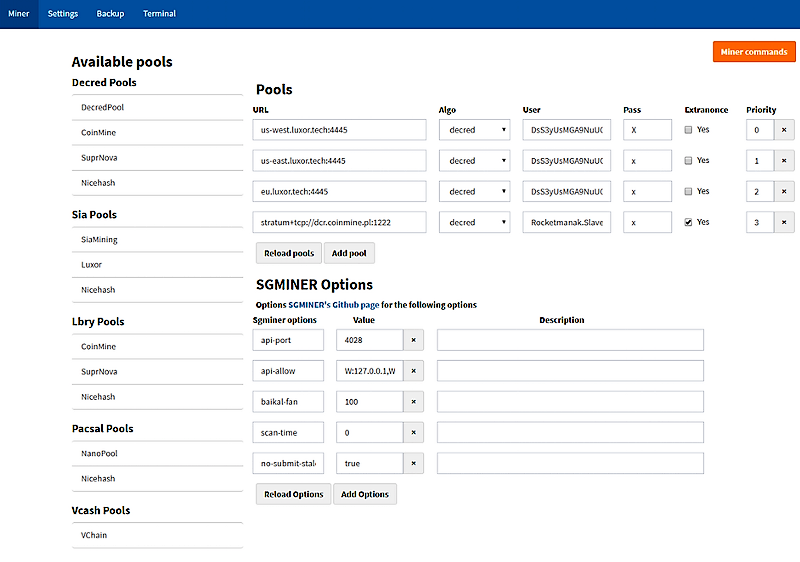Image resolution: width=800 pixels, height=562 pixels.
Task: Enable Extranonce for eu.luxor.tech pool
Action: click(688, 191)
